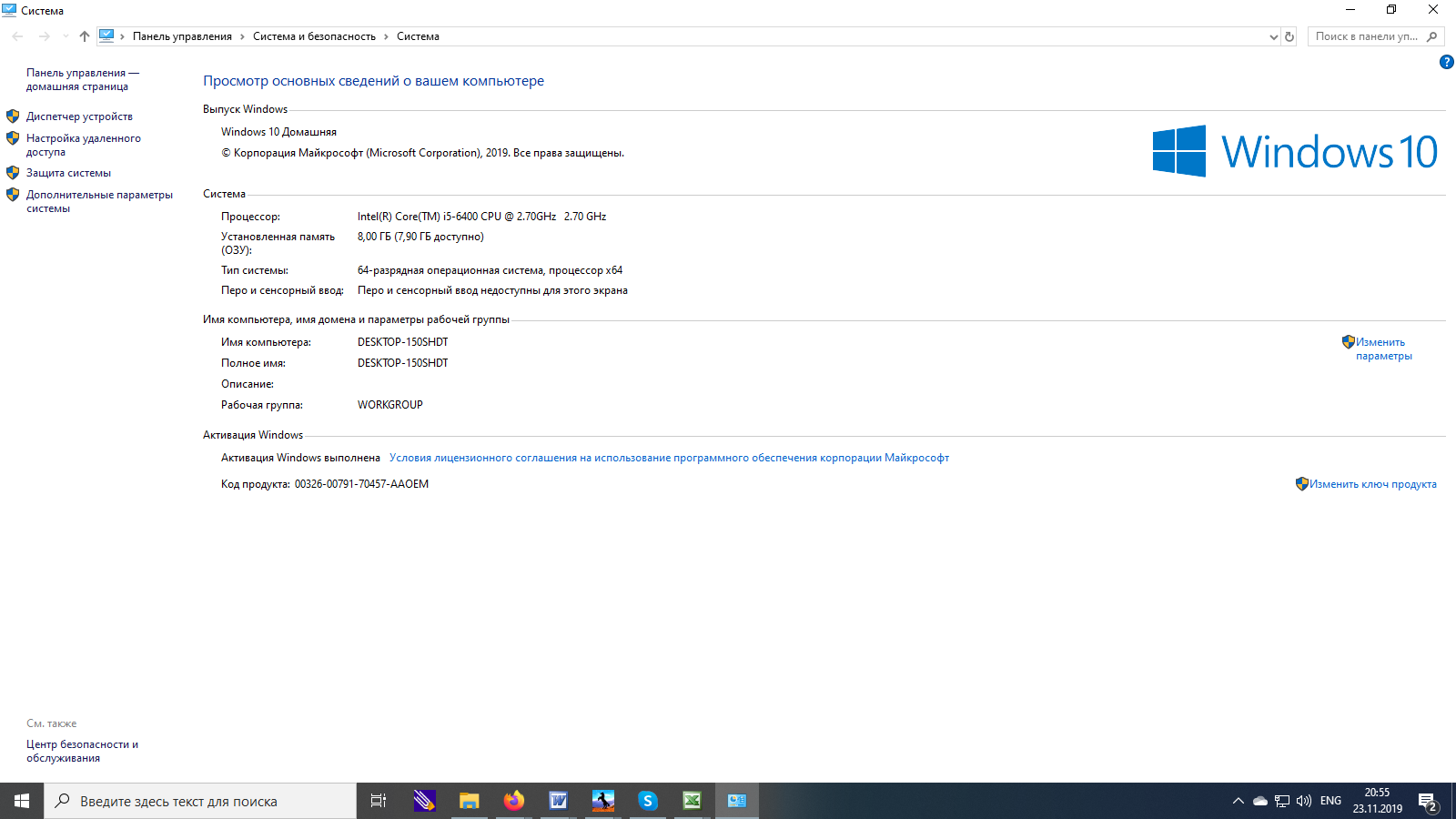Click product code 00326-00791-70457-AAOEM
This screenshot has height=819, width=1456.
point(361,484)
